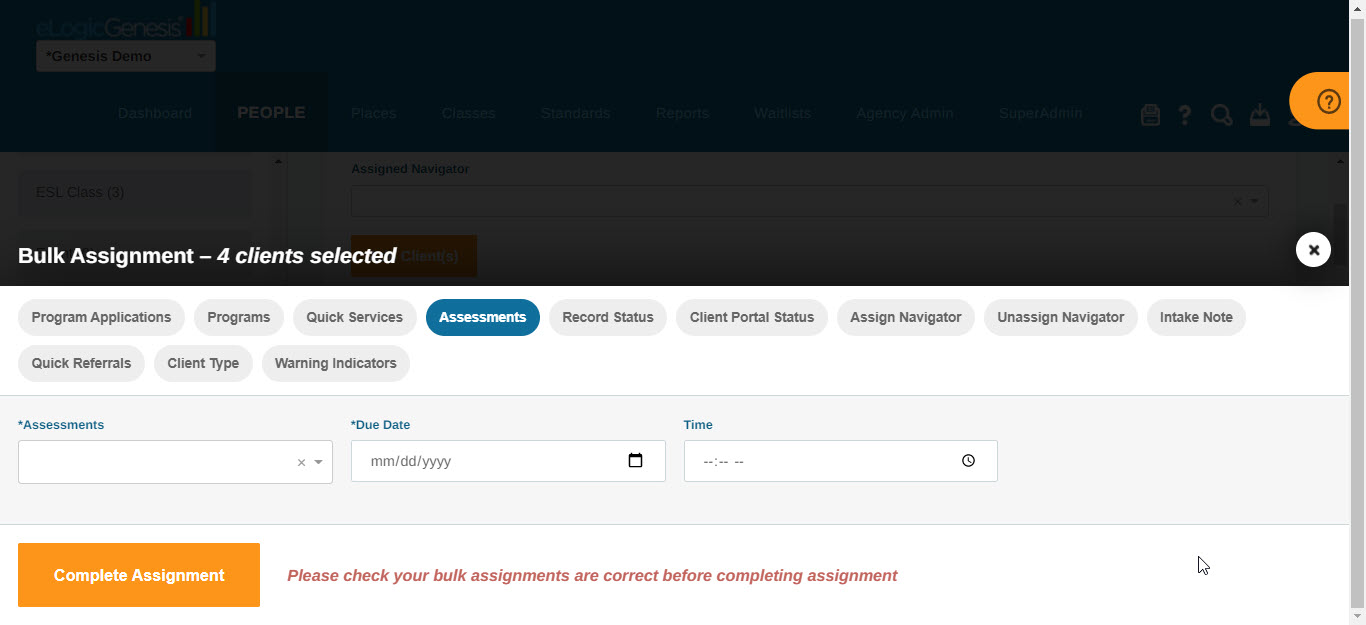Click the orange help question mark bubble
The image size is (1366, 625).
click(x=1328, y=101)
